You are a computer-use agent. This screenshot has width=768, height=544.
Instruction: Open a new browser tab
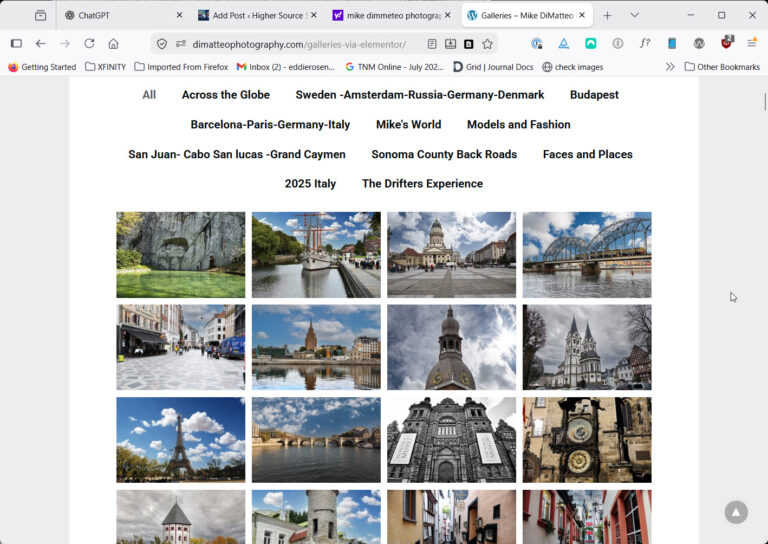(x=607, y=16)
